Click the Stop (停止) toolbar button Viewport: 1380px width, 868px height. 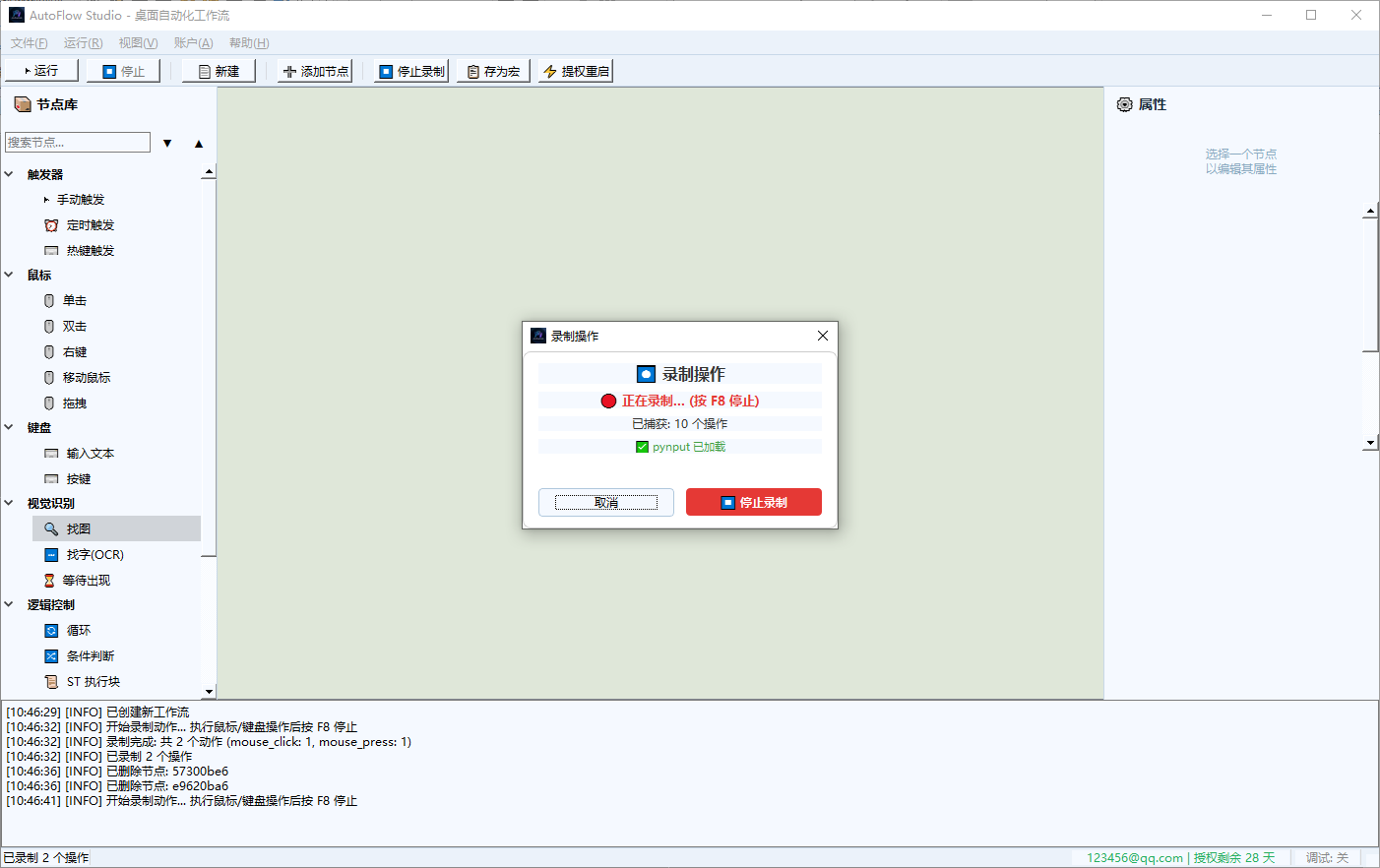pyautogui.click(x=123, y=71)
